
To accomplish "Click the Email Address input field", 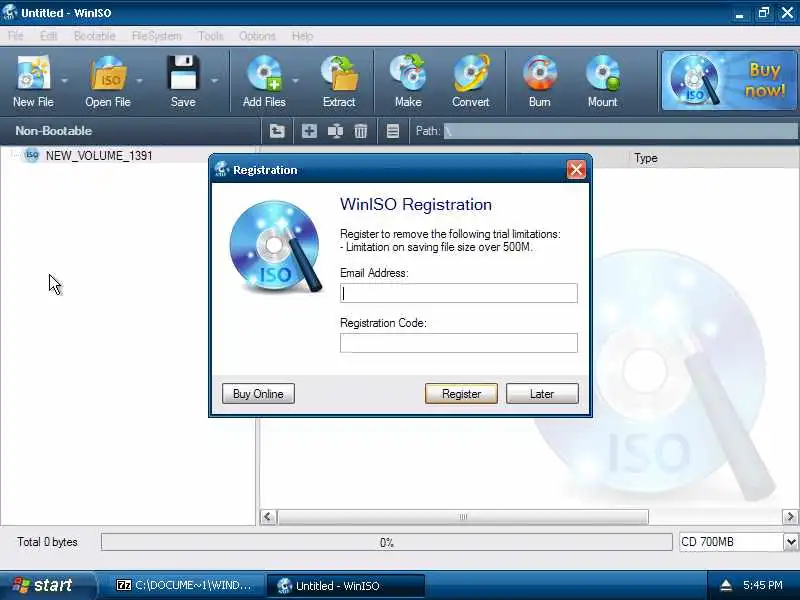I will click(459, 293).
